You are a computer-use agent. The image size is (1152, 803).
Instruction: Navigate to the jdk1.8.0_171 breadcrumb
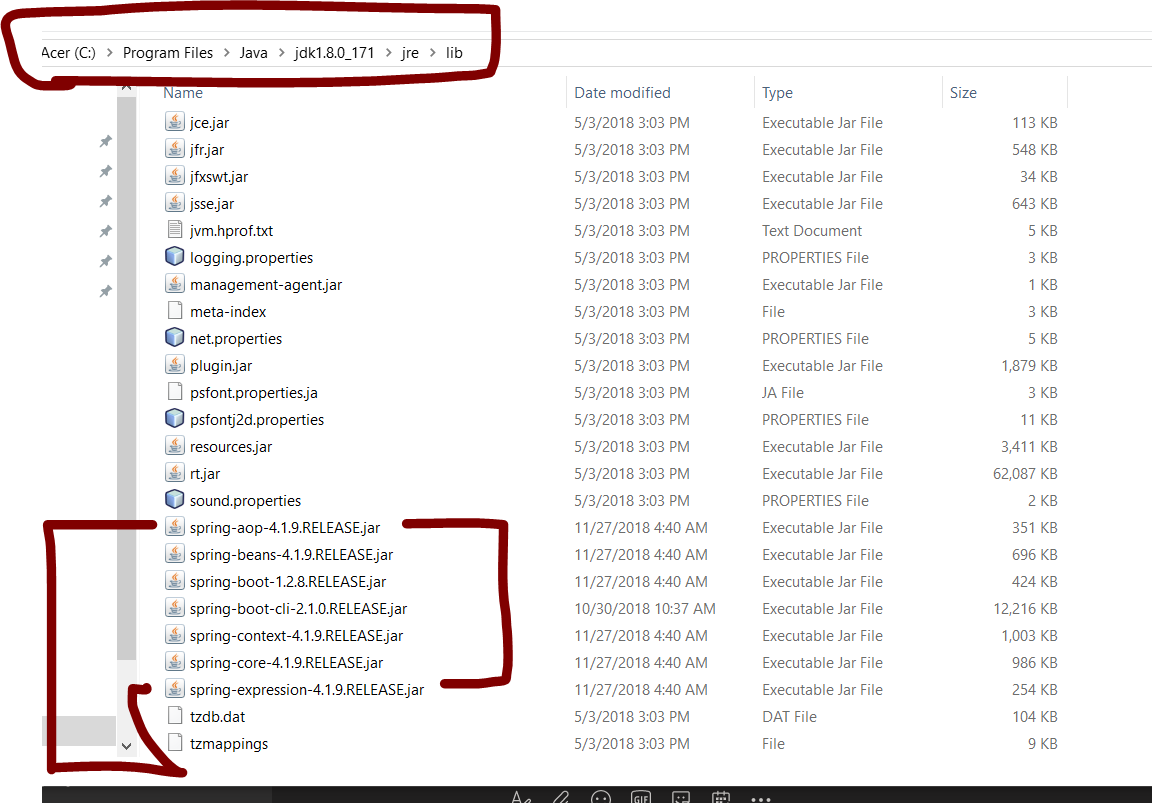[334, 53]
